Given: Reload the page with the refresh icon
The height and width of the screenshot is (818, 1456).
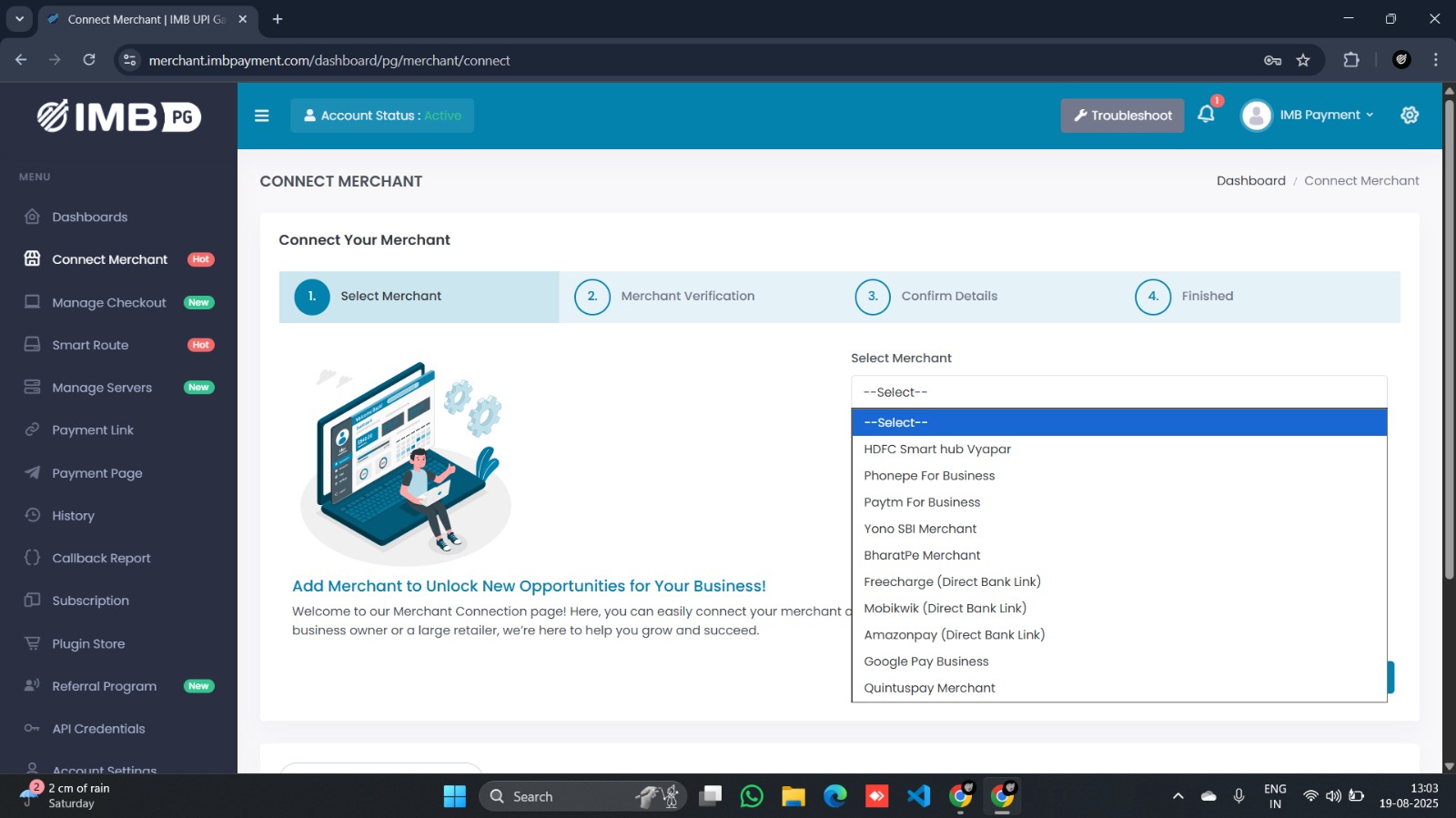Looking at the screenshot, I should (x=89, y=60).
